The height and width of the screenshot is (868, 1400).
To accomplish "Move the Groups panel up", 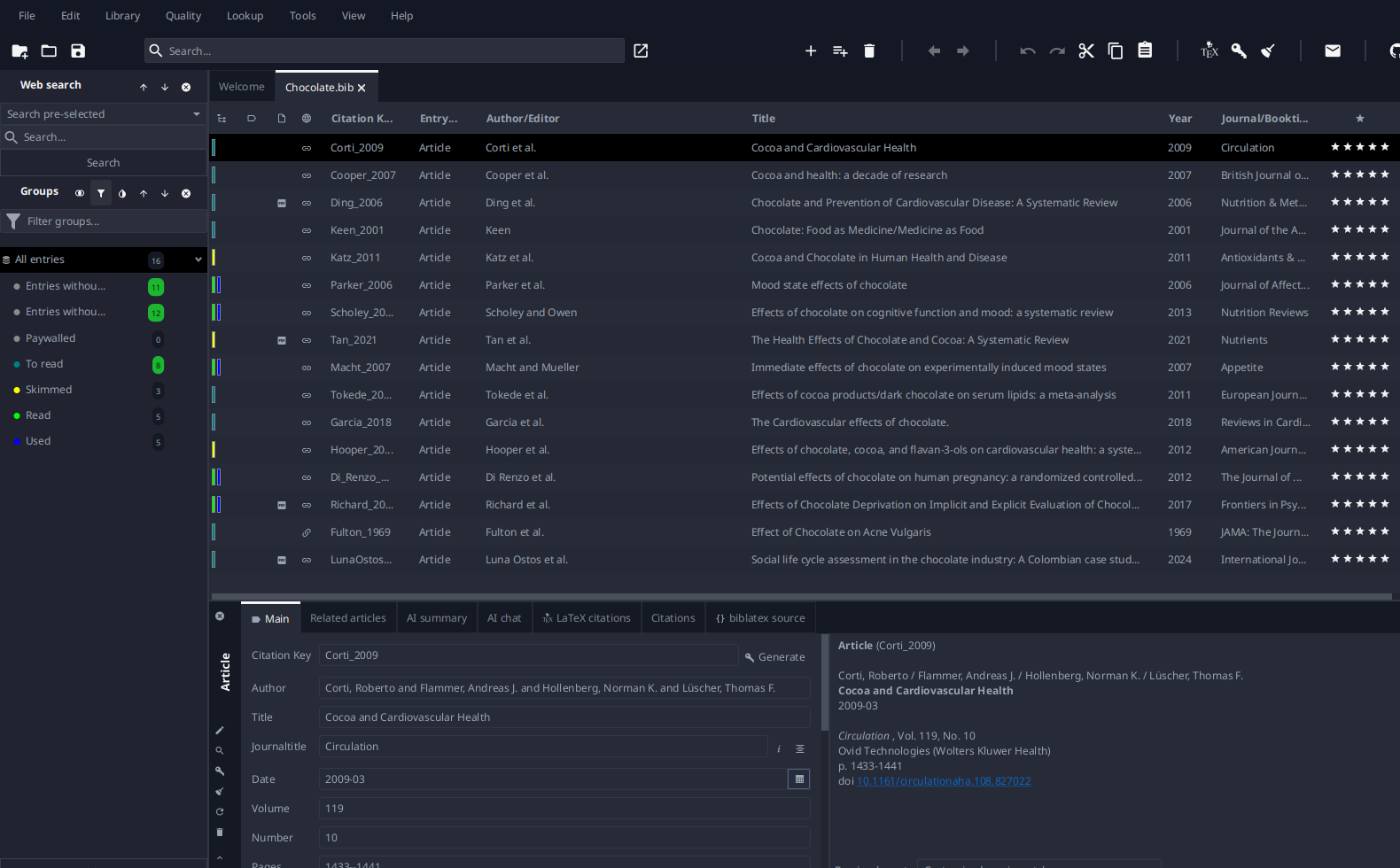I will click(x=144, y=193).
